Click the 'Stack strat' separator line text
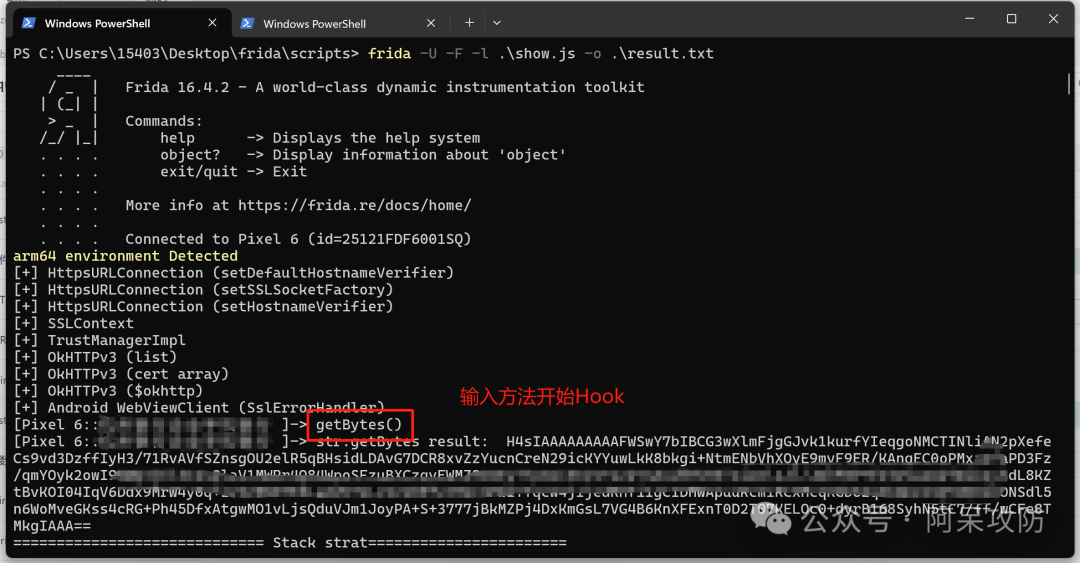The width and height of the screenshot is (1080, 563). click(x=290, y=543)
